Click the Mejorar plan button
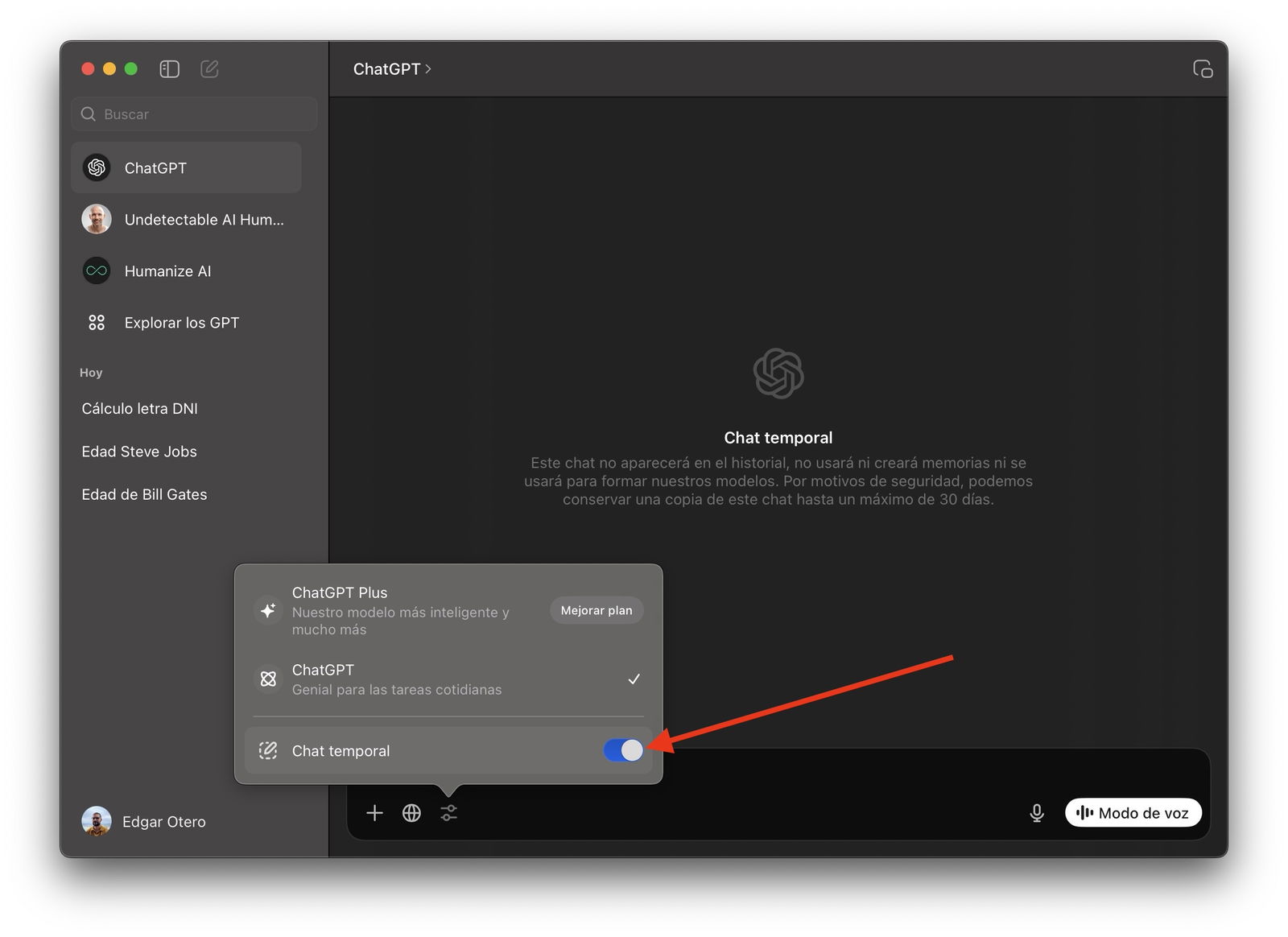Screen dimensions: 1288x937 (x=597, y=610)
